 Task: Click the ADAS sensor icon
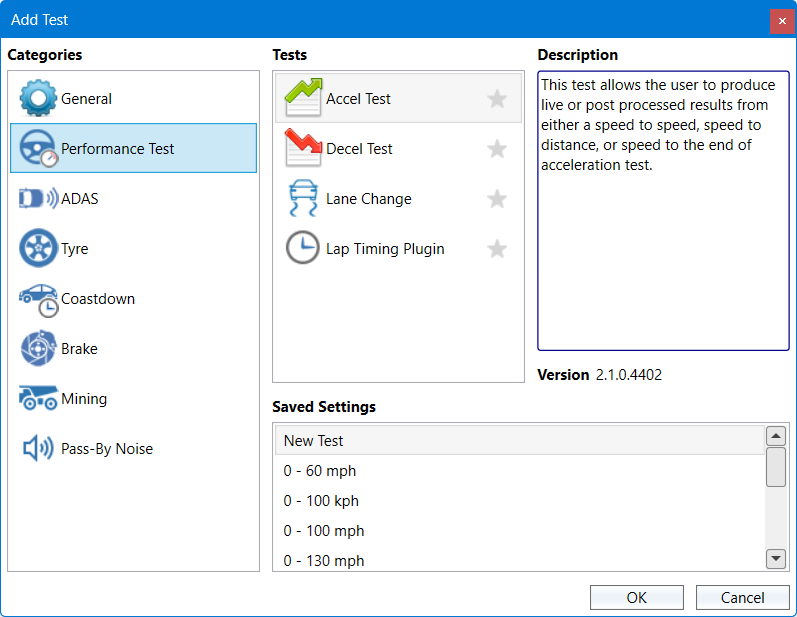pyautogui.click(x=38, y=199)
